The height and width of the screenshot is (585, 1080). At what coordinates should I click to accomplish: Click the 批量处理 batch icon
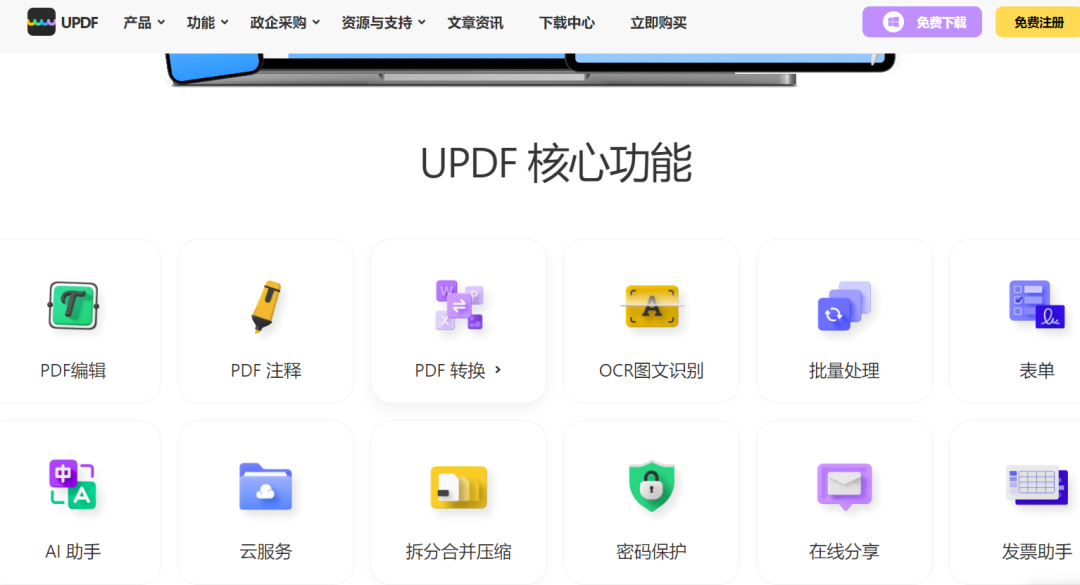(844, 306)
